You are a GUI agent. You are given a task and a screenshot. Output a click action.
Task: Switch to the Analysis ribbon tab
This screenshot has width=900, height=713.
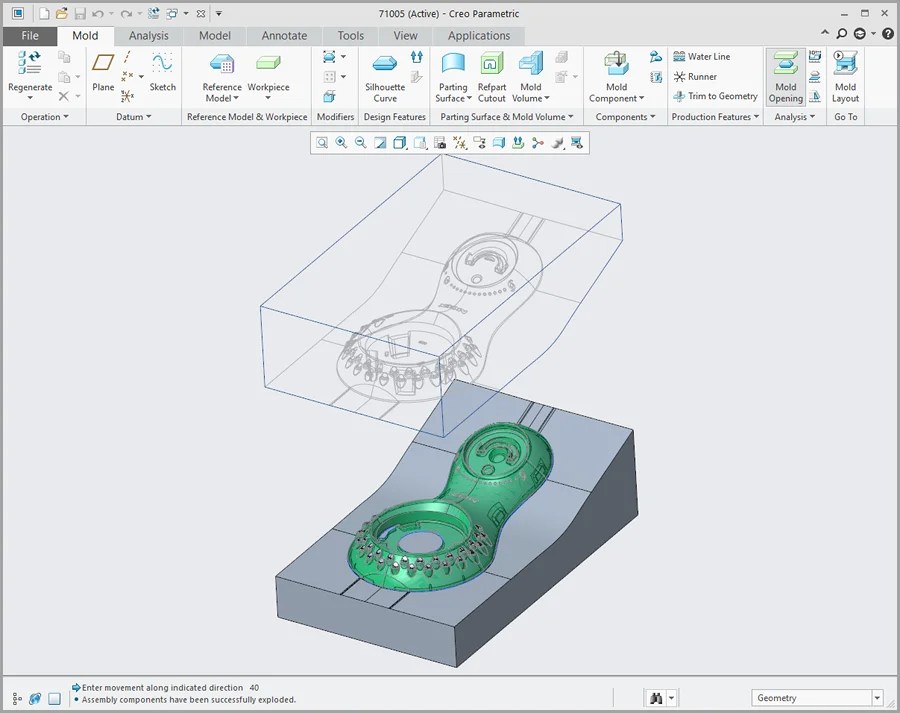click(148, 35)
